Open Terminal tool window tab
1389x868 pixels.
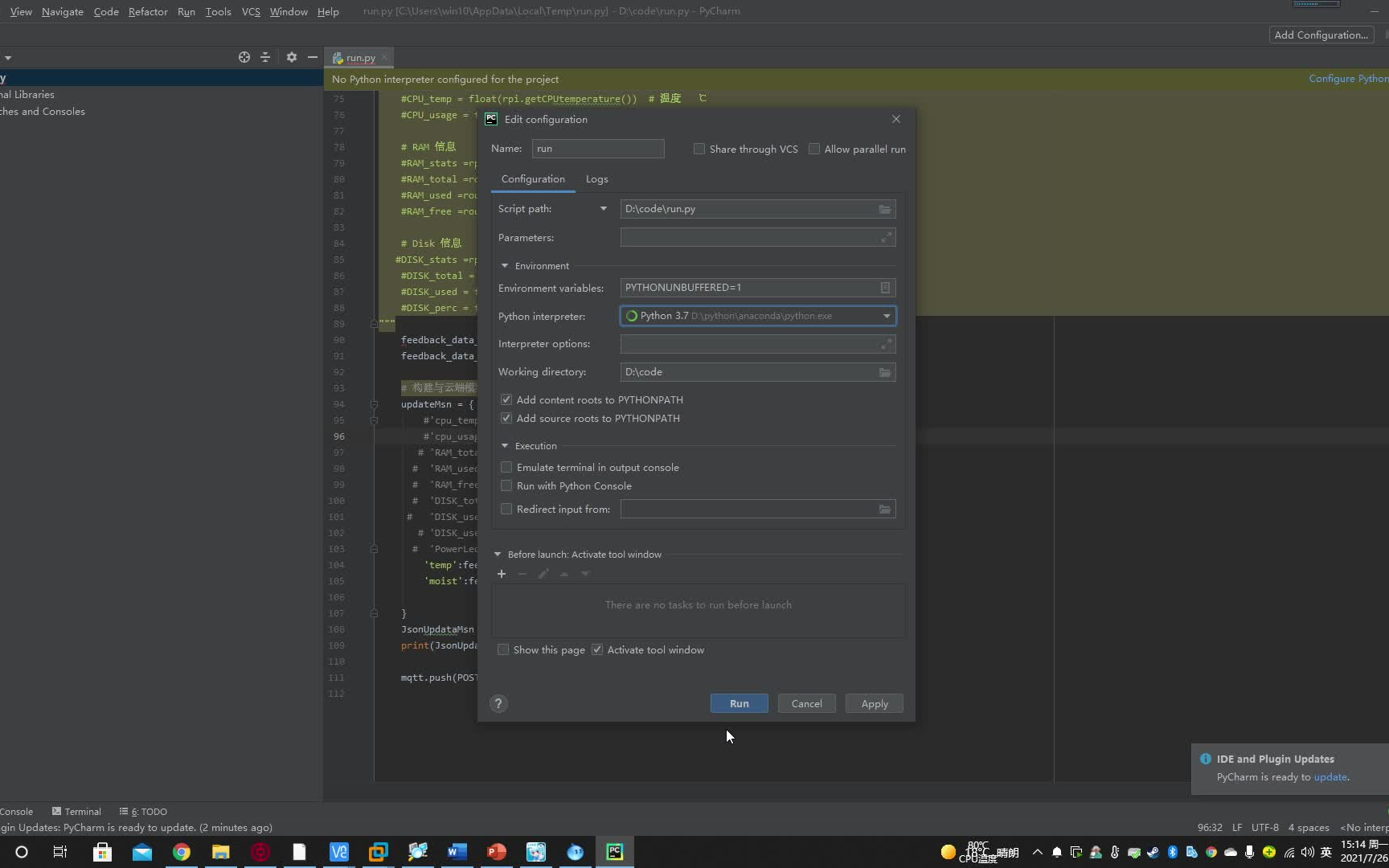pos(76,812)
